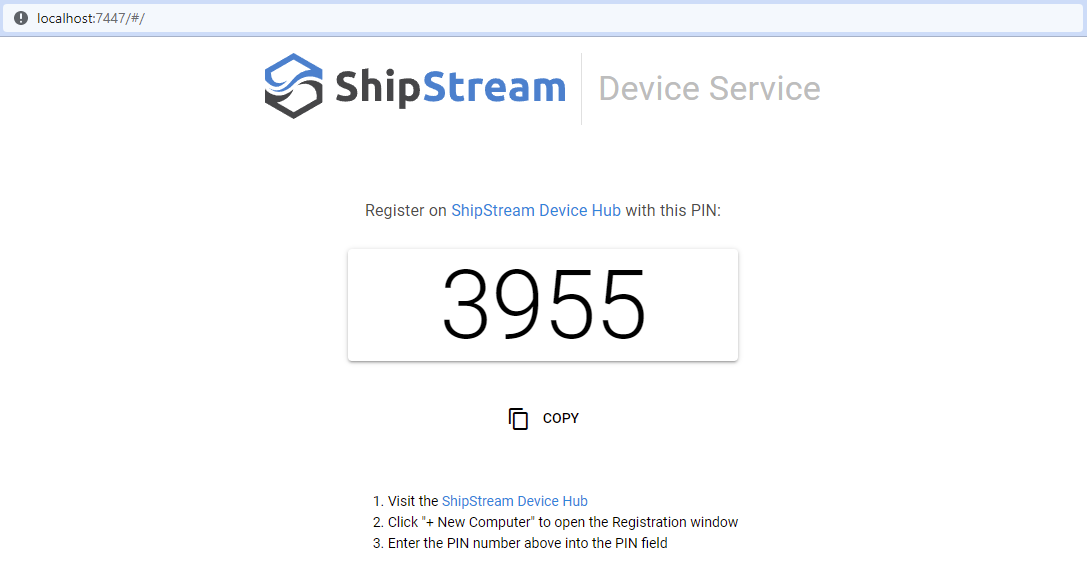Screen dimensions: 1087x577
Task: Click "Visit the" text in step 1
Action: [x=413, y=501]
